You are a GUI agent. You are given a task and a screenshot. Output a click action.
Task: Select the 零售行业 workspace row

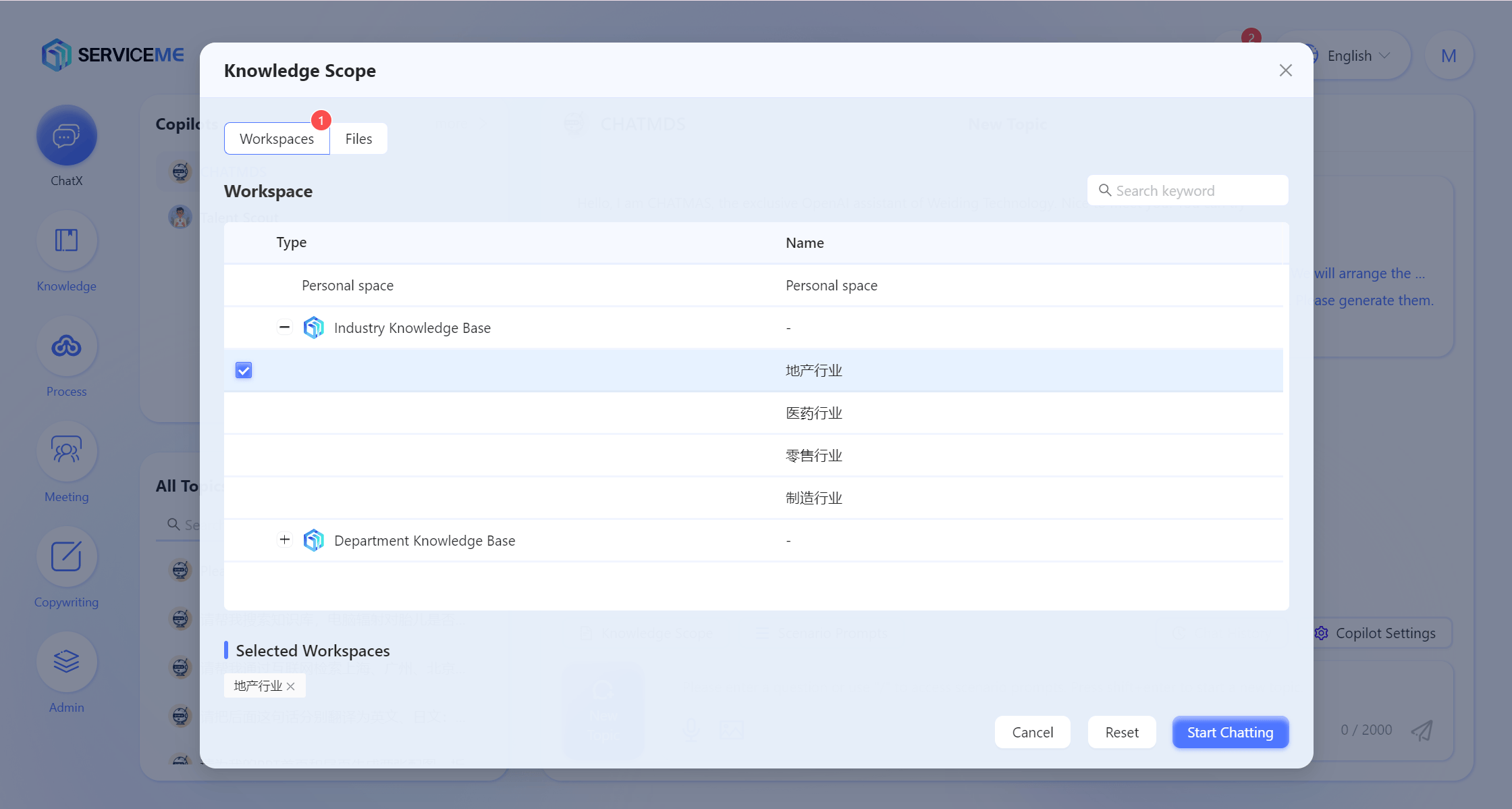coord(813,456)
